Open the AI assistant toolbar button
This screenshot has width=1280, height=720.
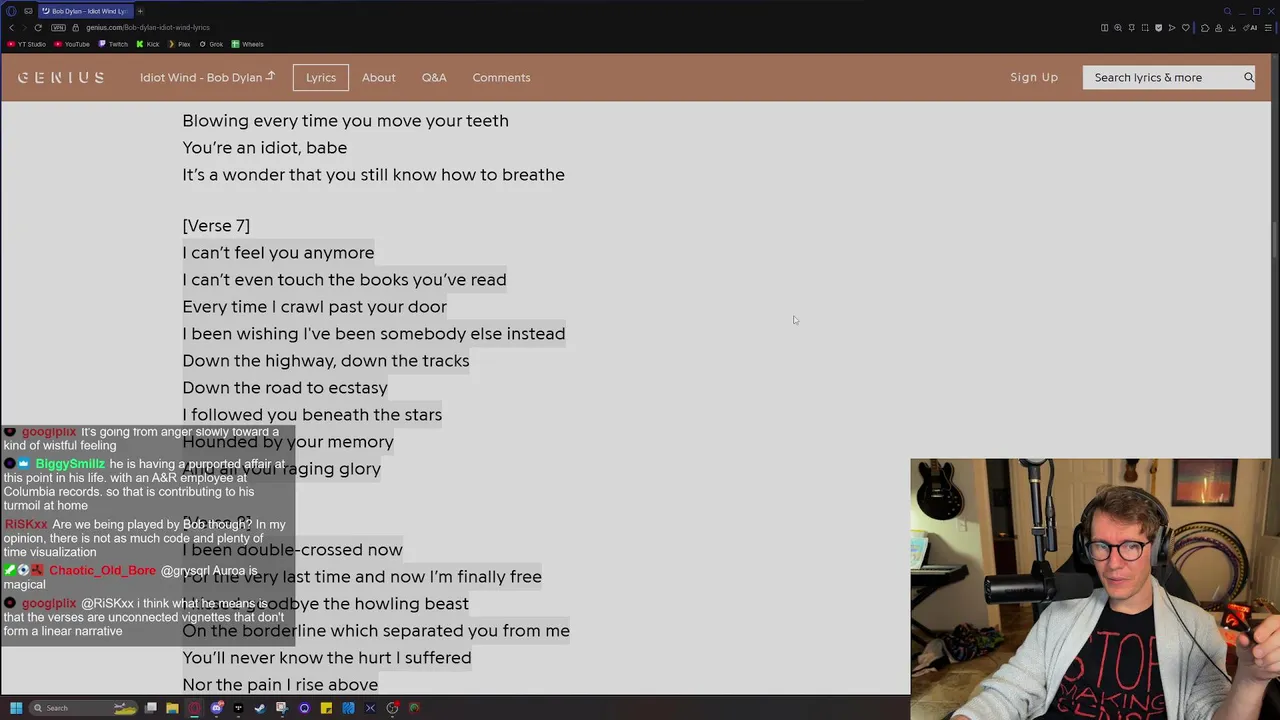1250,28
